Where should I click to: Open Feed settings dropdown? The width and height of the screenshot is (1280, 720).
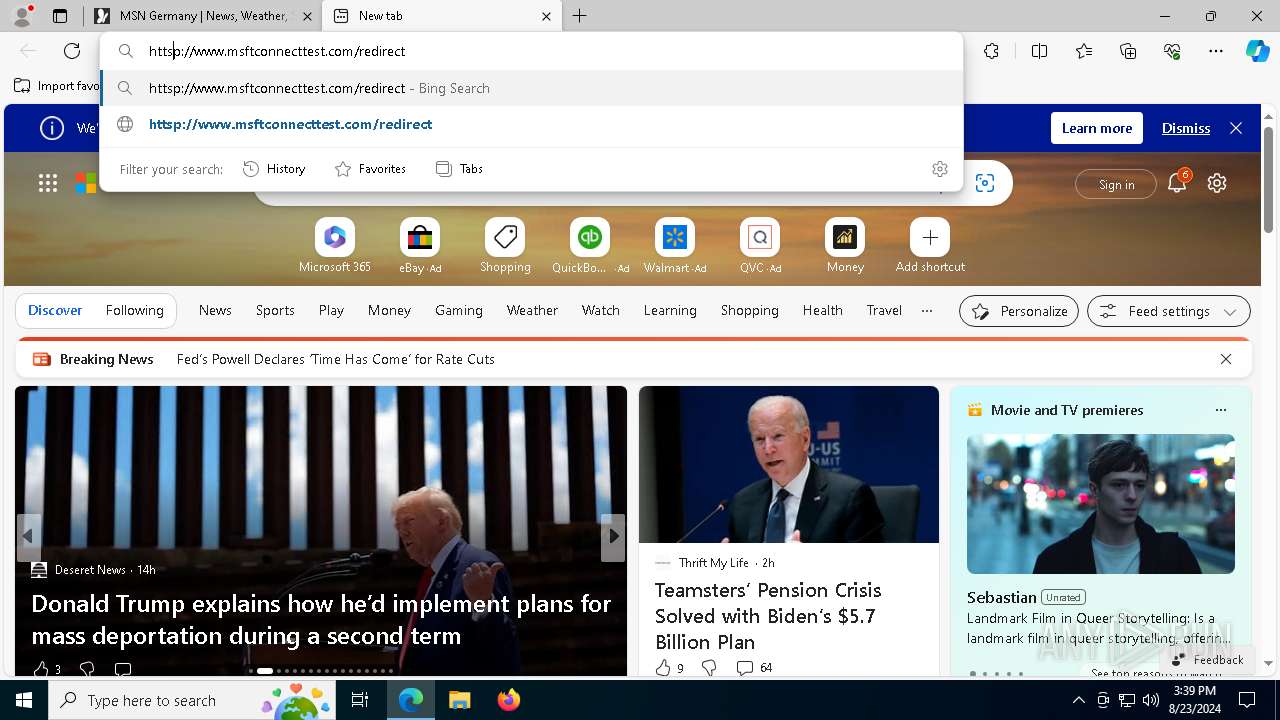[x=1169, y=311]
